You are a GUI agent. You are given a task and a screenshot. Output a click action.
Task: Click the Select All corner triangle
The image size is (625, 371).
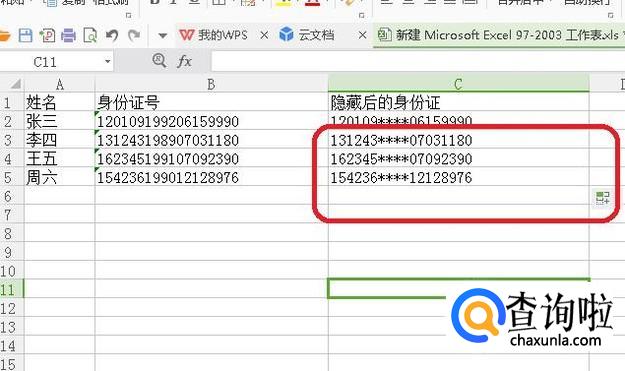pyautogui.click(x=14, y=84)
